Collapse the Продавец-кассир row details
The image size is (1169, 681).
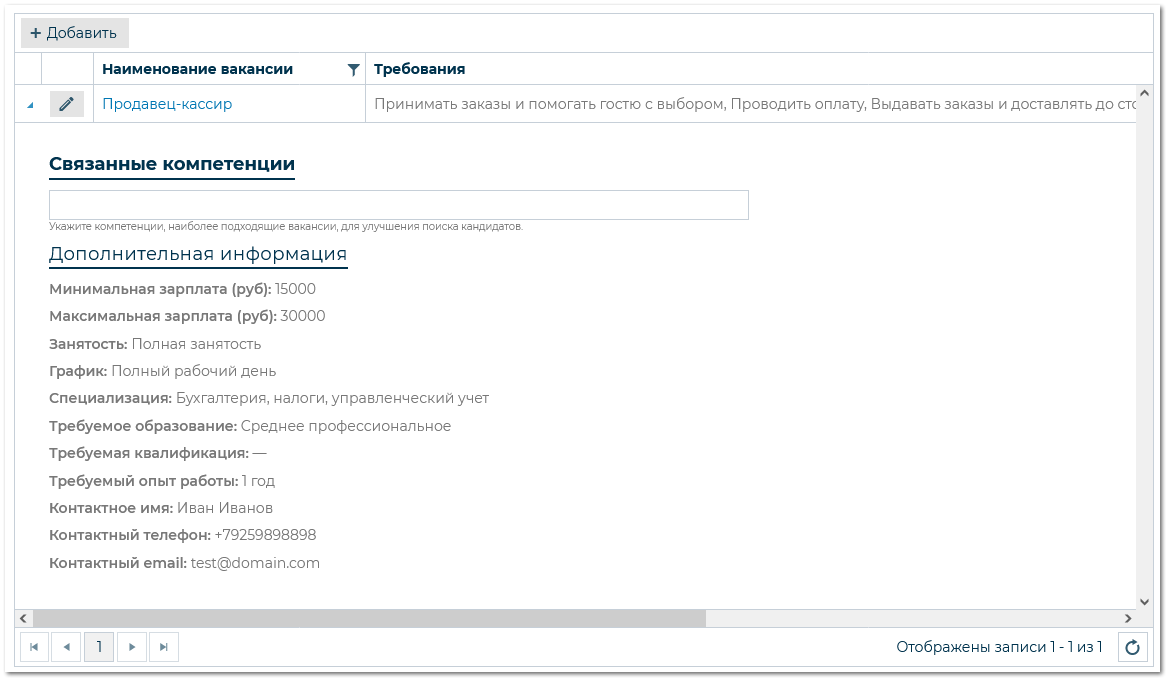(29, 105)
